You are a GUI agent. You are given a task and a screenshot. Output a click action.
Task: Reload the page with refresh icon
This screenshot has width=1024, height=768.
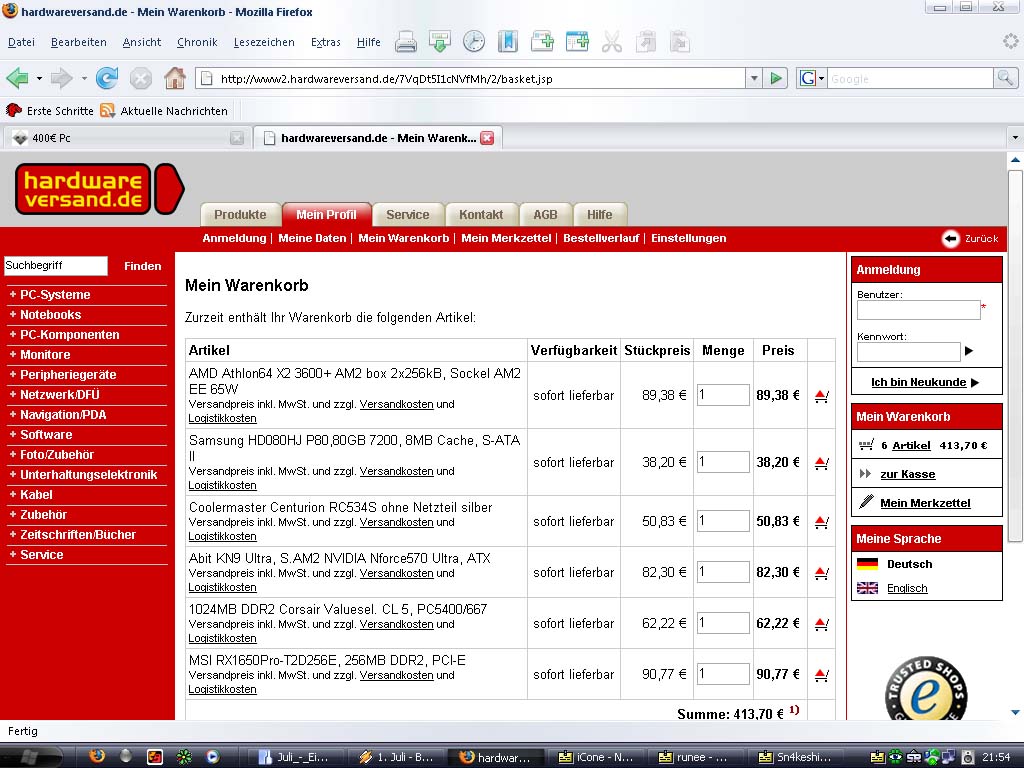click(107, 78)
